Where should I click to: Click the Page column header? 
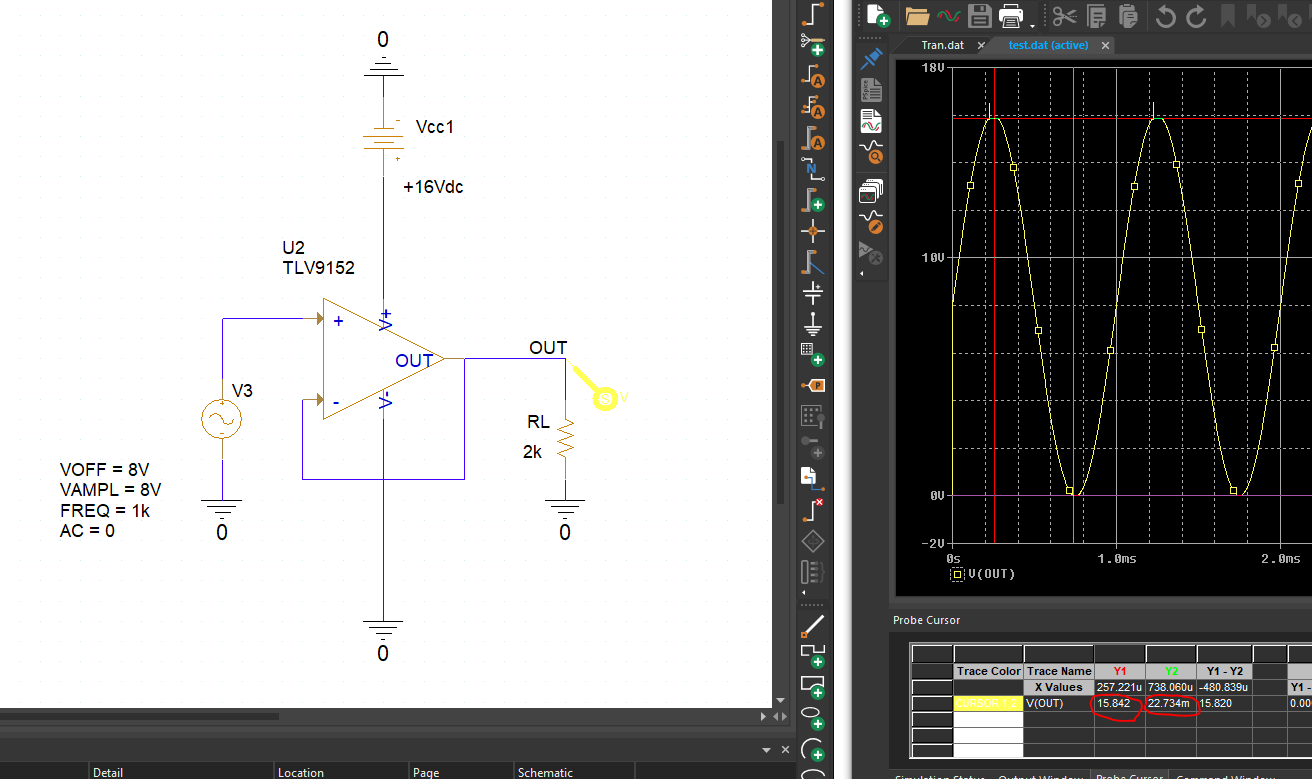click(426, 772)
